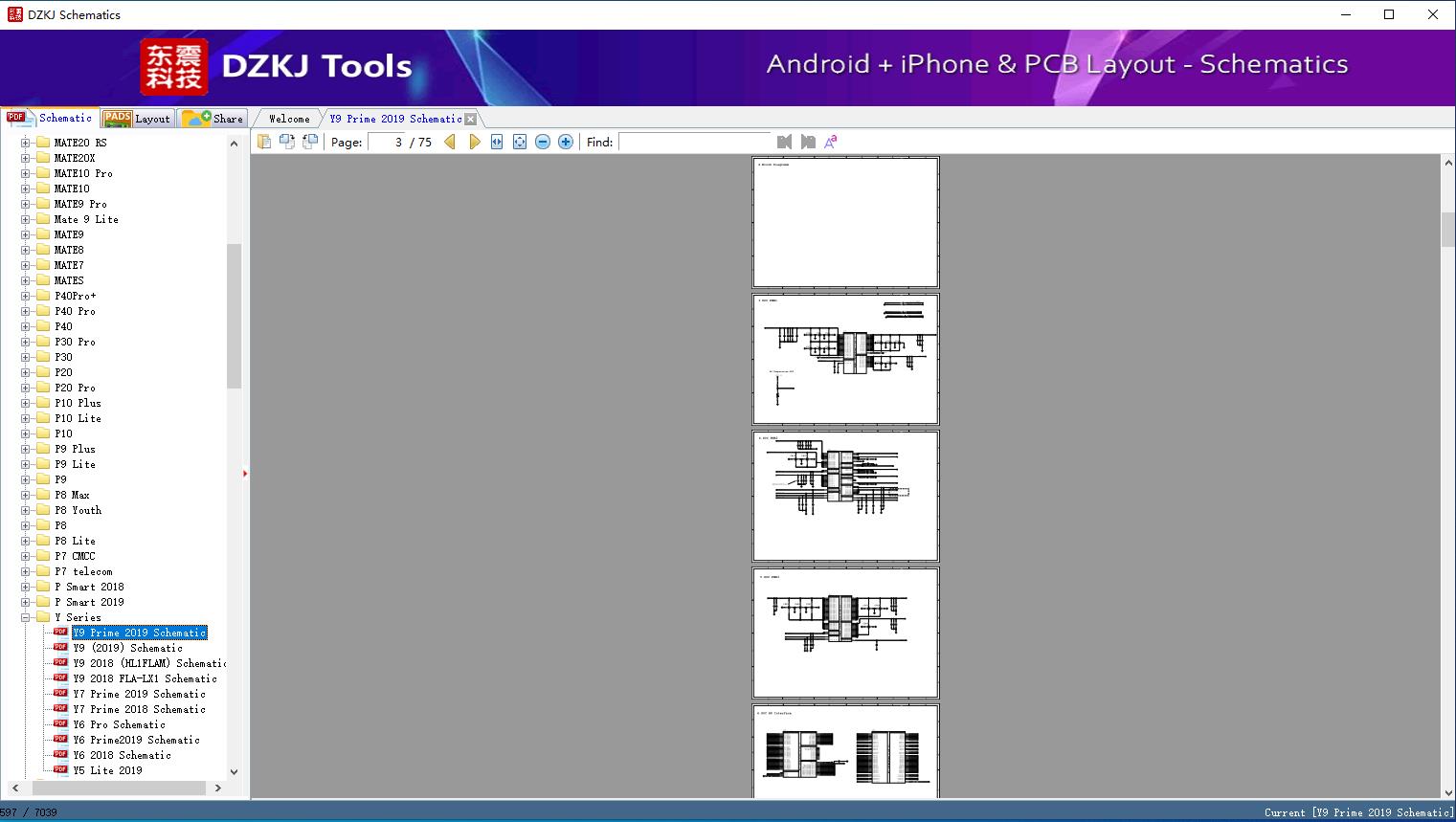Close the Y9 Prime 2019 Schematic tab
Screen dimensions: 1456x822
(x=470, y=119)
